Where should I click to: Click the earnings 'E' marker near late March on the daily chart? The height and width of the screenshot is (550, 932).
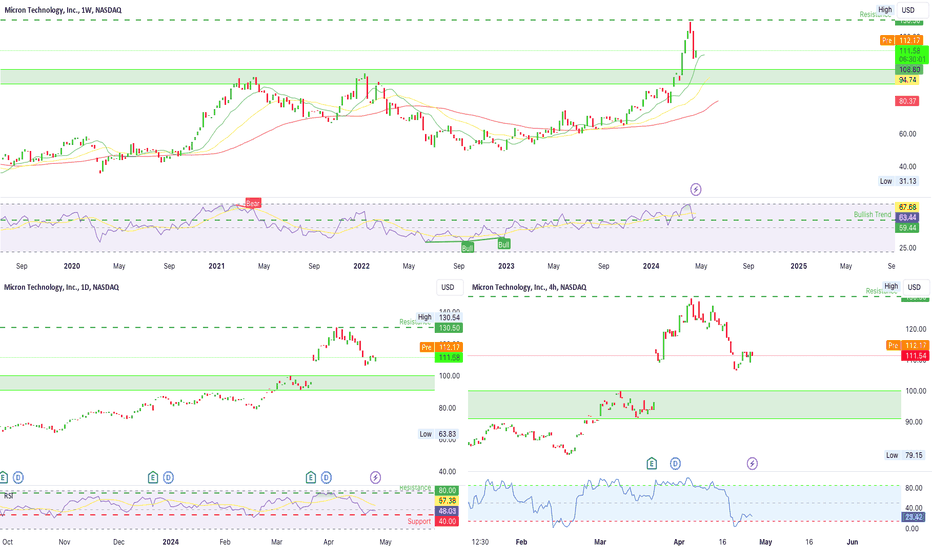pos(311,477)
